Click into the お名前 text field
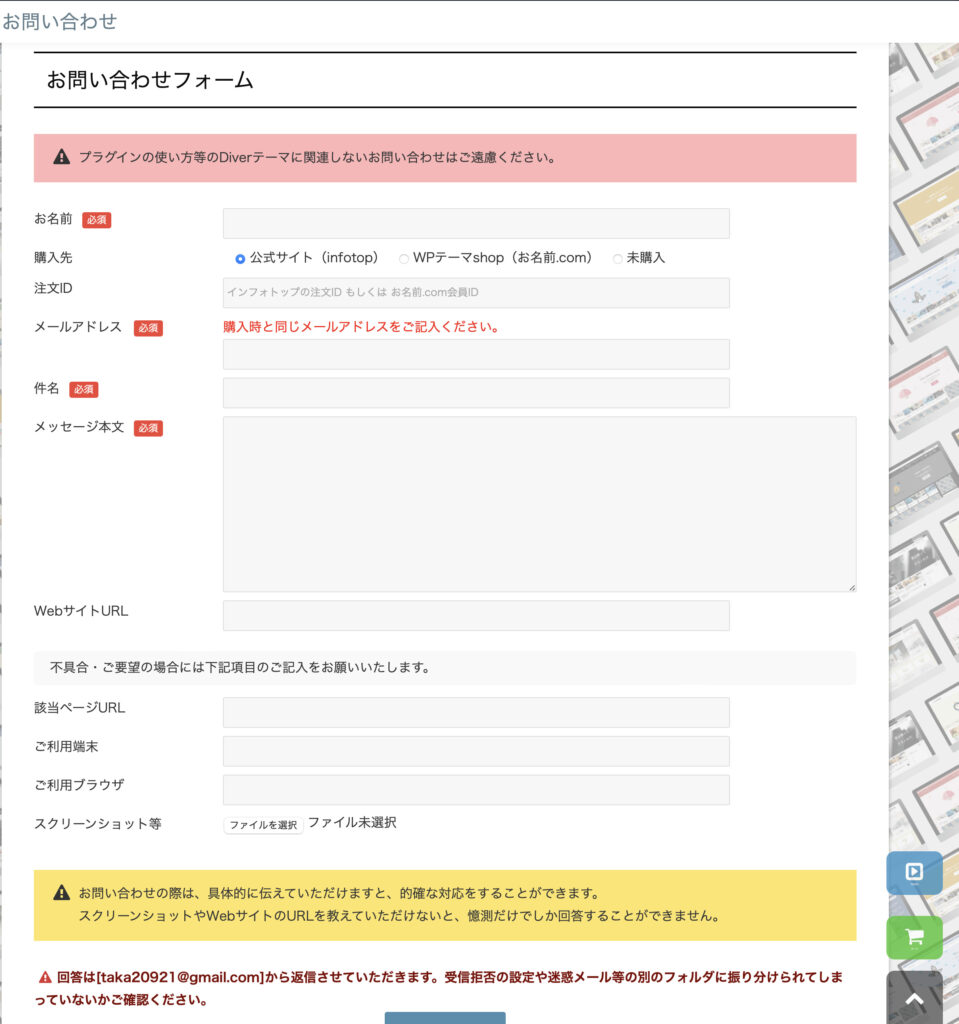Viewport: 959px width, 1024px height. [x=476, y=223]
